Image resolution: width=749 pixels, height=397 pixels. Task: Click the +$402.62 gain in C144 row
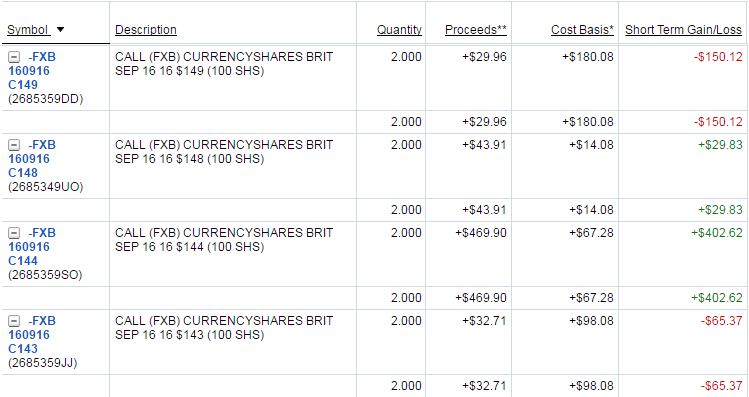click(x=717, y=233)
